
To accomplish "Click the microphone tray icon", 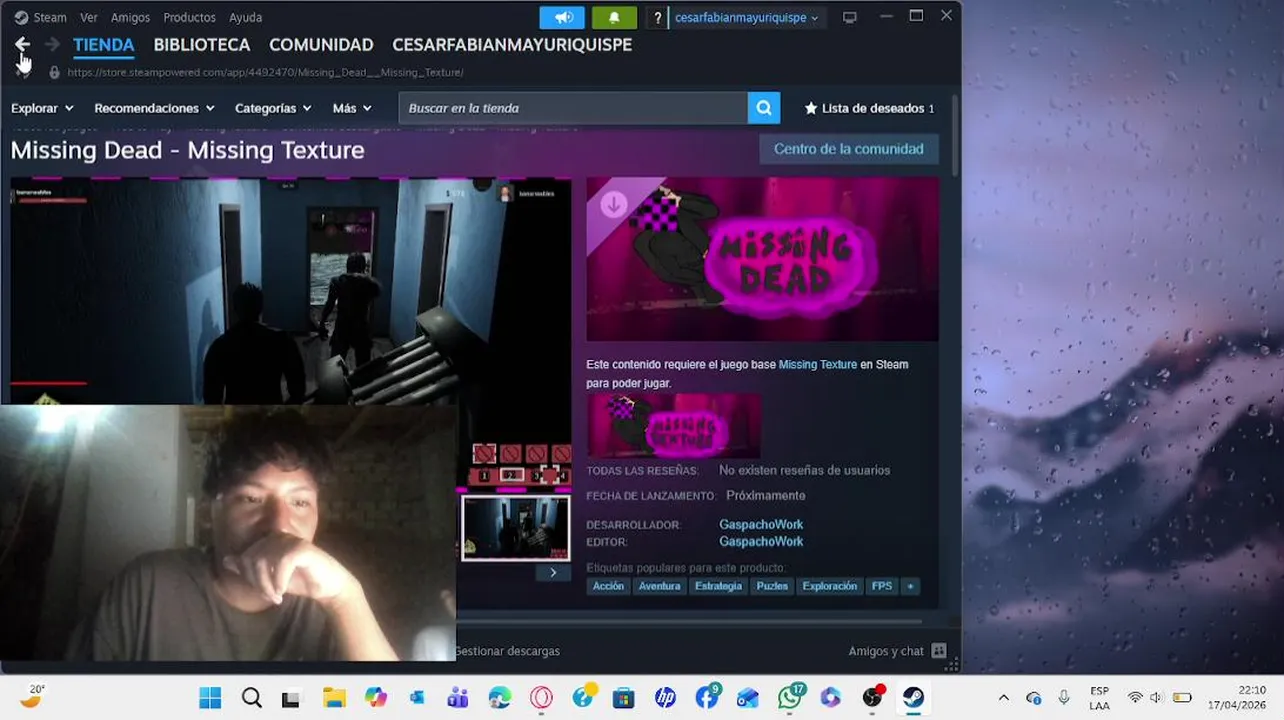I will (x=1064, y=698).
